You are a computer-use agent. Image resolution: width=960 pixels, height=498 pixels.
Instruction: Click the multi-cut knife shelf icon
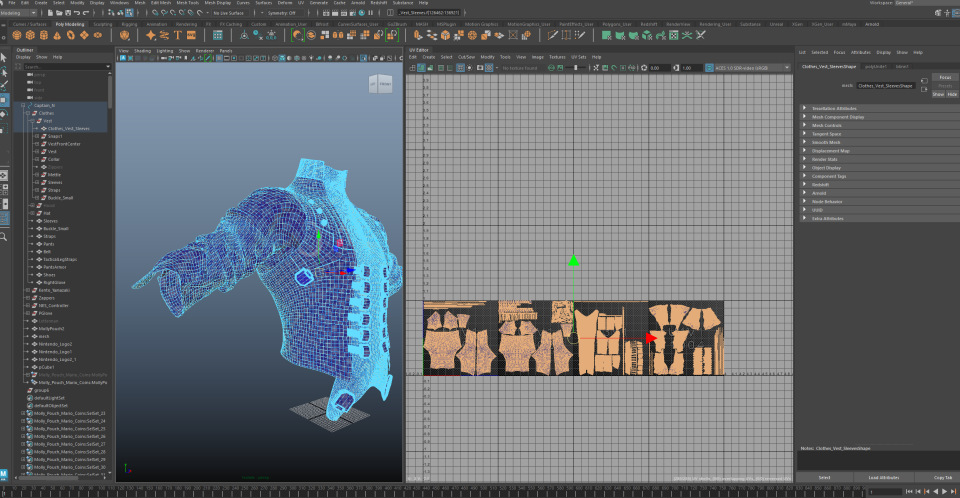point(552,36)
